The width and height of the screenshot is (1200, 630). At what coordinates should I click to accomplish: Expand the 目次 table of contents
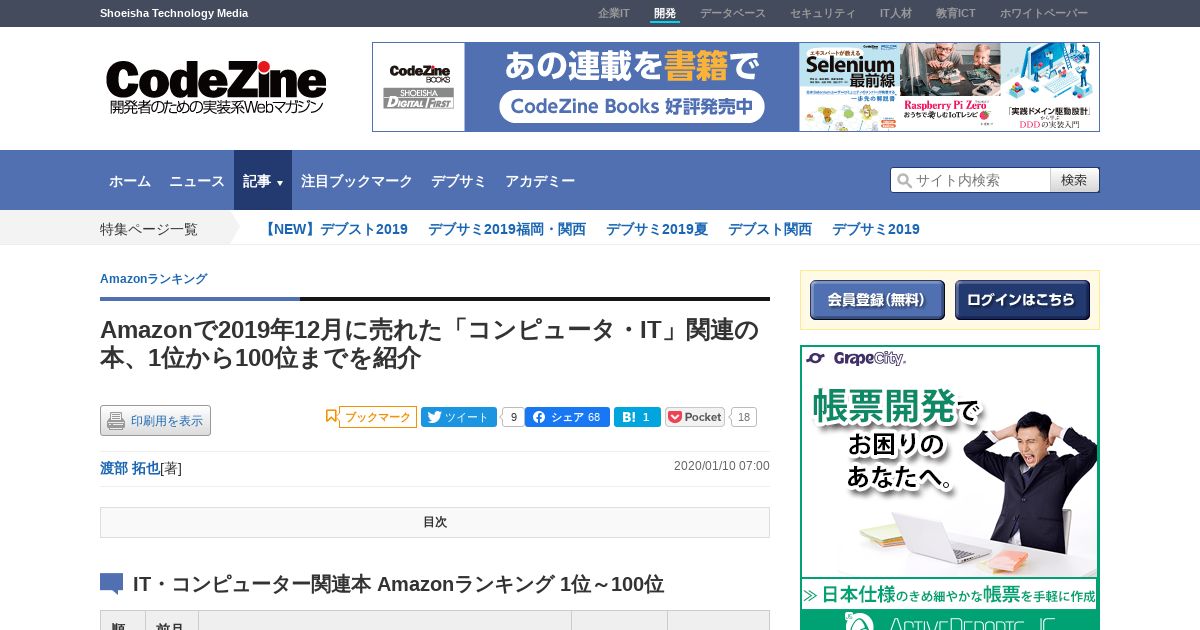click(x=435, y=522)
